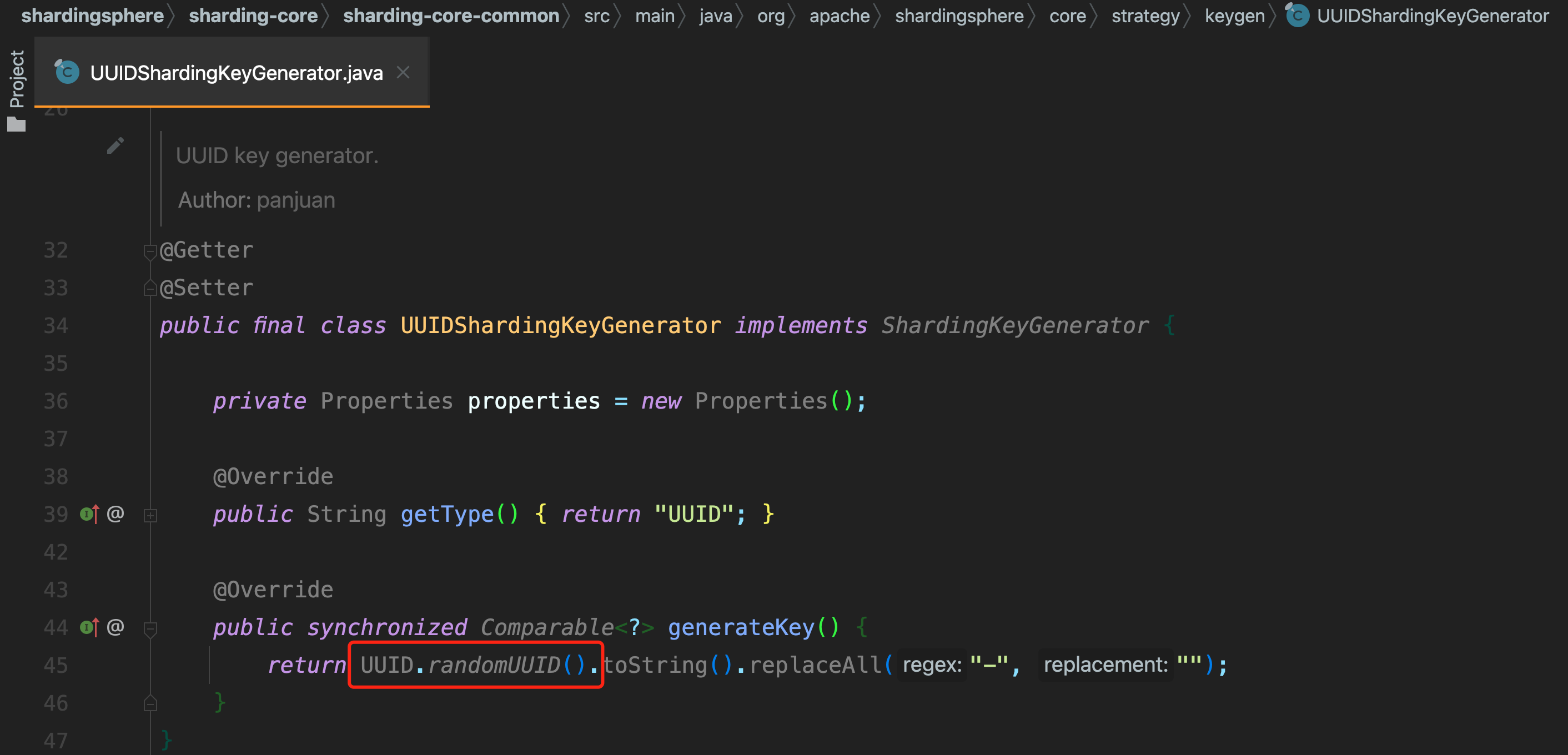Click the folder icon below the Project label
The height and width of the screenshot is (755, 1568).
17,124
